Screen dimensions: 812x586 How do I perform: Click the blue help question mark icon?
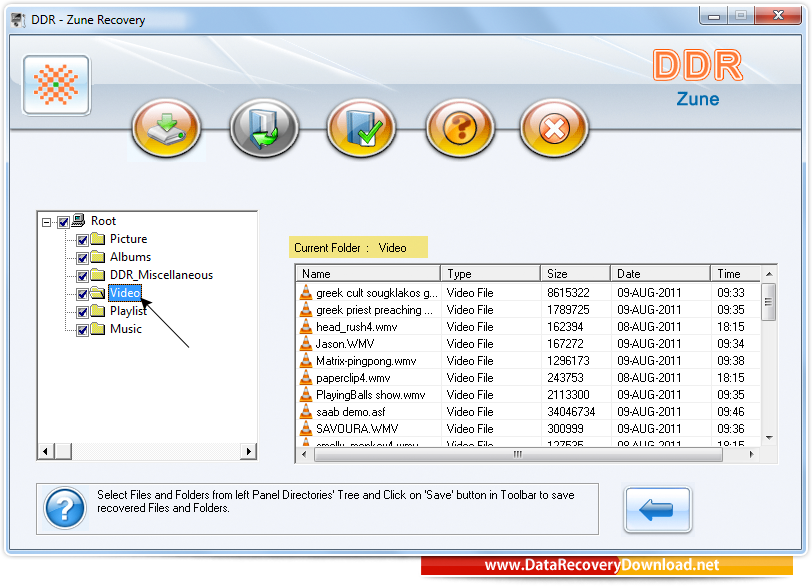pyautogui.click(x=65, y=508)
